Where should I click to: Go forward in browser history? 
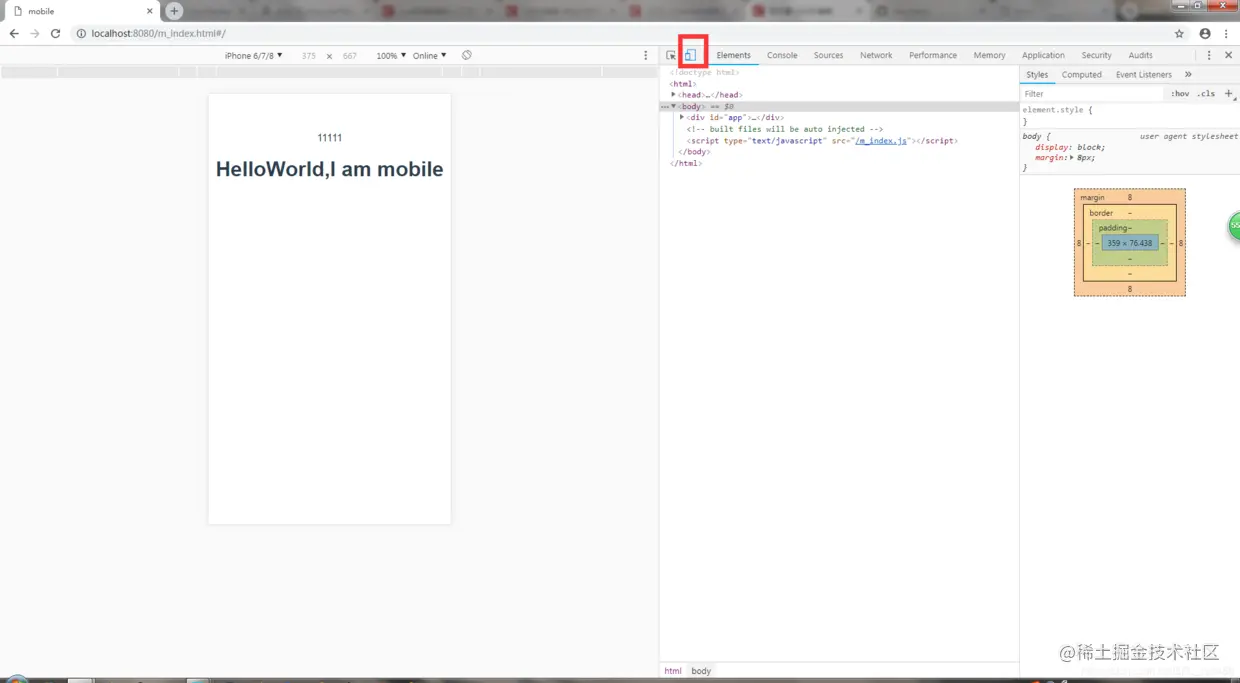pyautogui.click(x=35, y=33)
